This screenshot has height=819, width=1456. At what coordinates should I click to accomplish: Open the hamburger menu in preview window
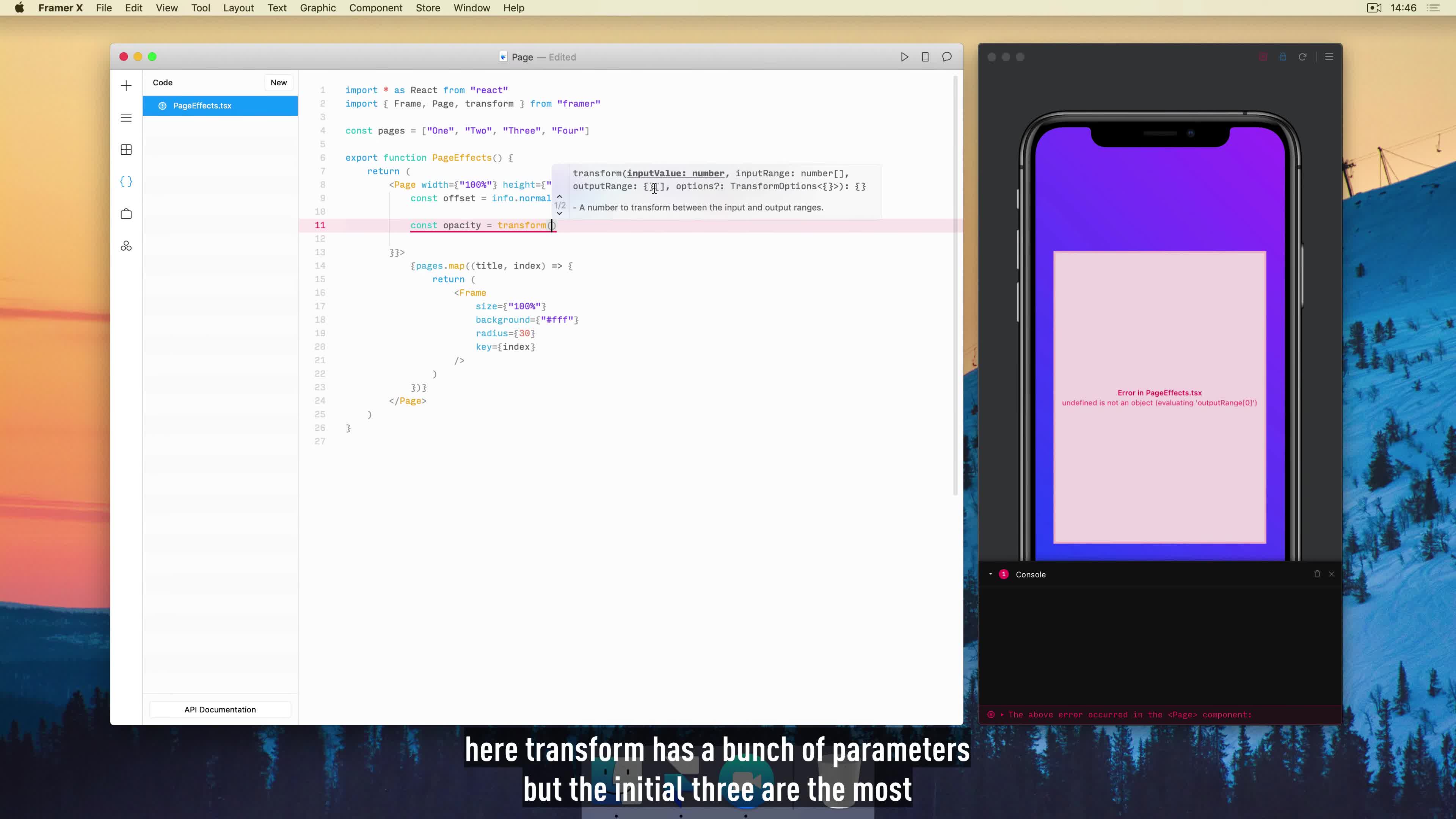point(1329,57)
